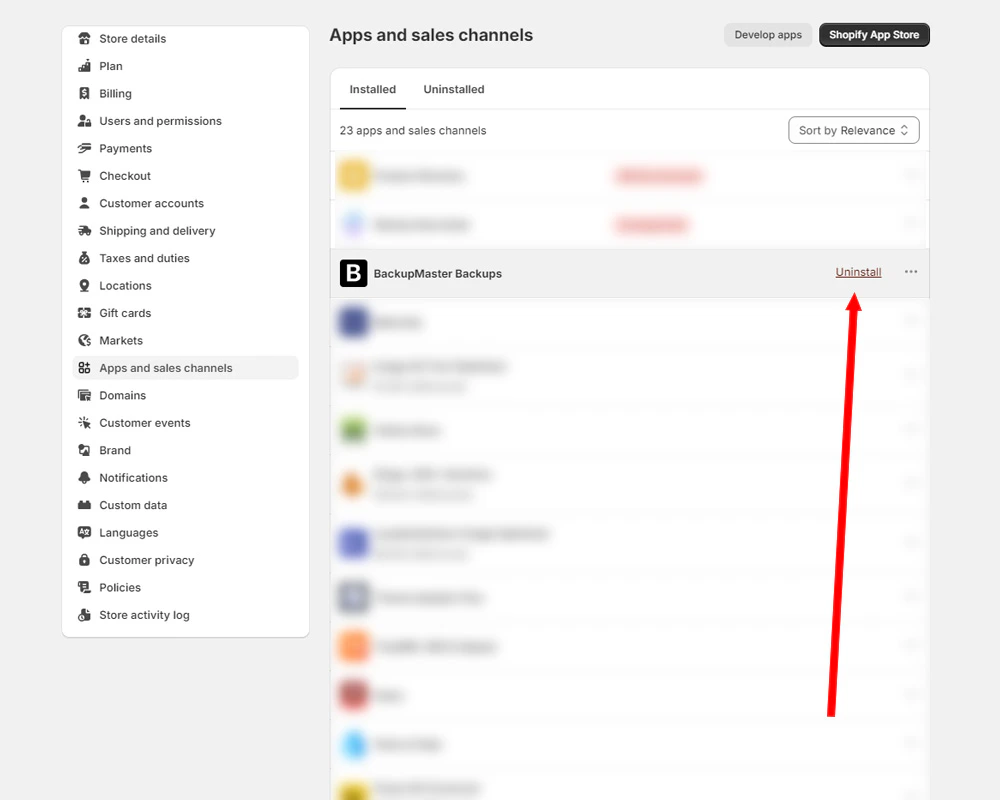
Task: Select the Installed tab
Action: coord(371,89)
